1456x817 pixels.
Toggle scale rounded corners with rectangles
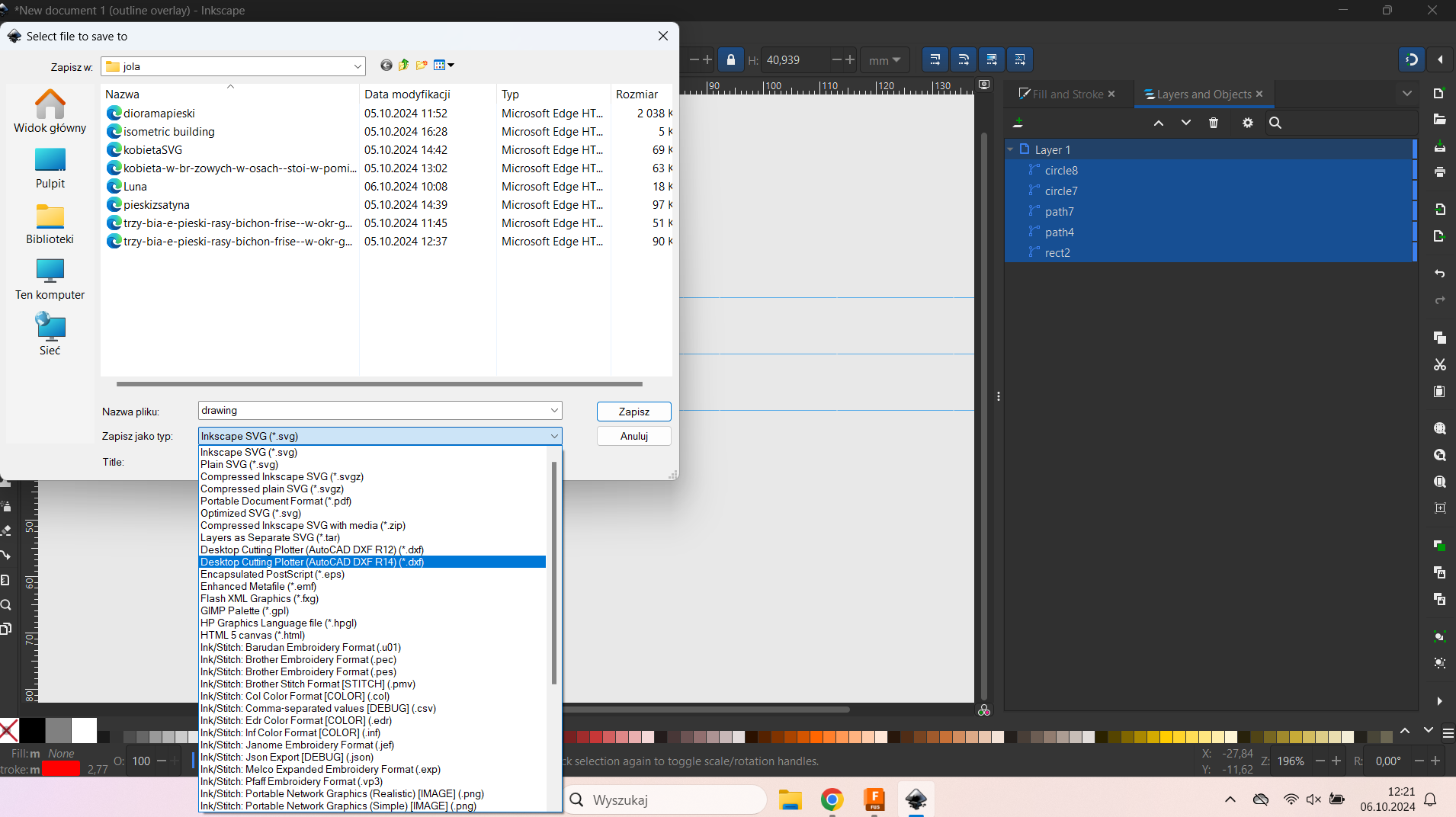coord(964,59)
